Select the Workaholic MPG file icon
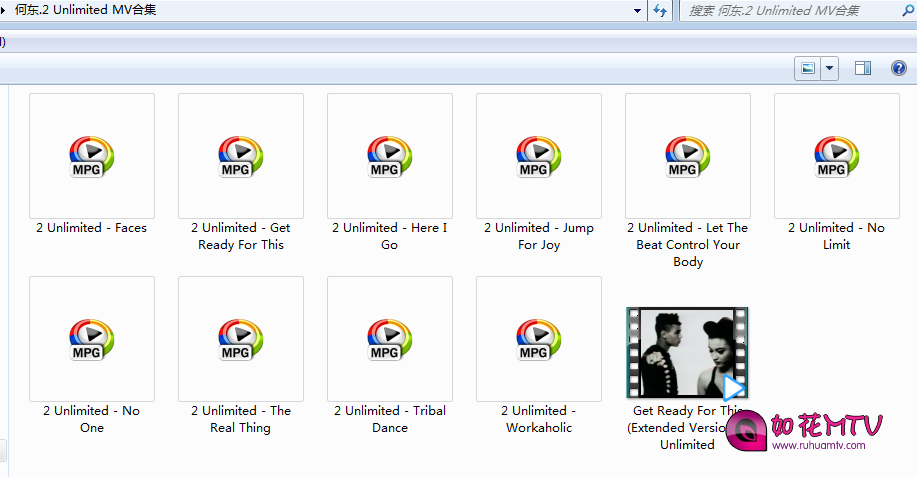This screenshot has width=917, height=477. pos(539,339)
